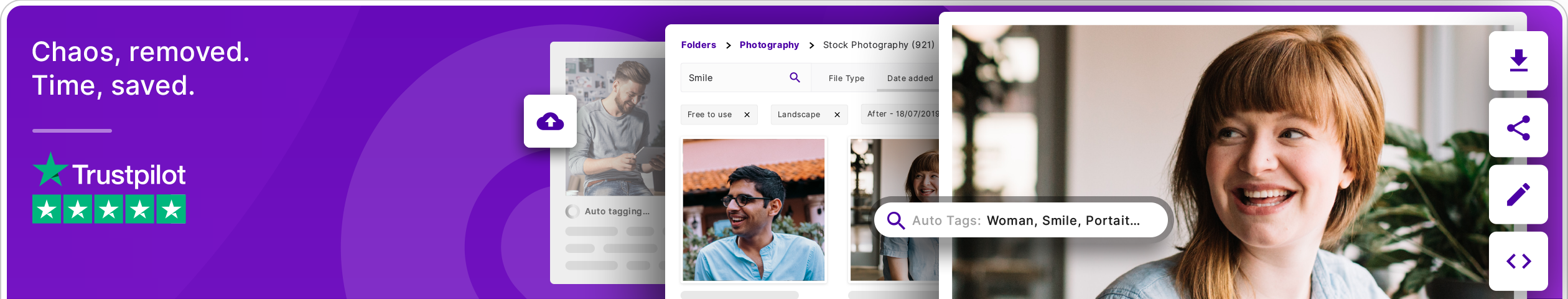Click the Trustpilot five-star rating bar
Screen dimensions: 1568x299
pyautogui.click(x=109, y=209)
